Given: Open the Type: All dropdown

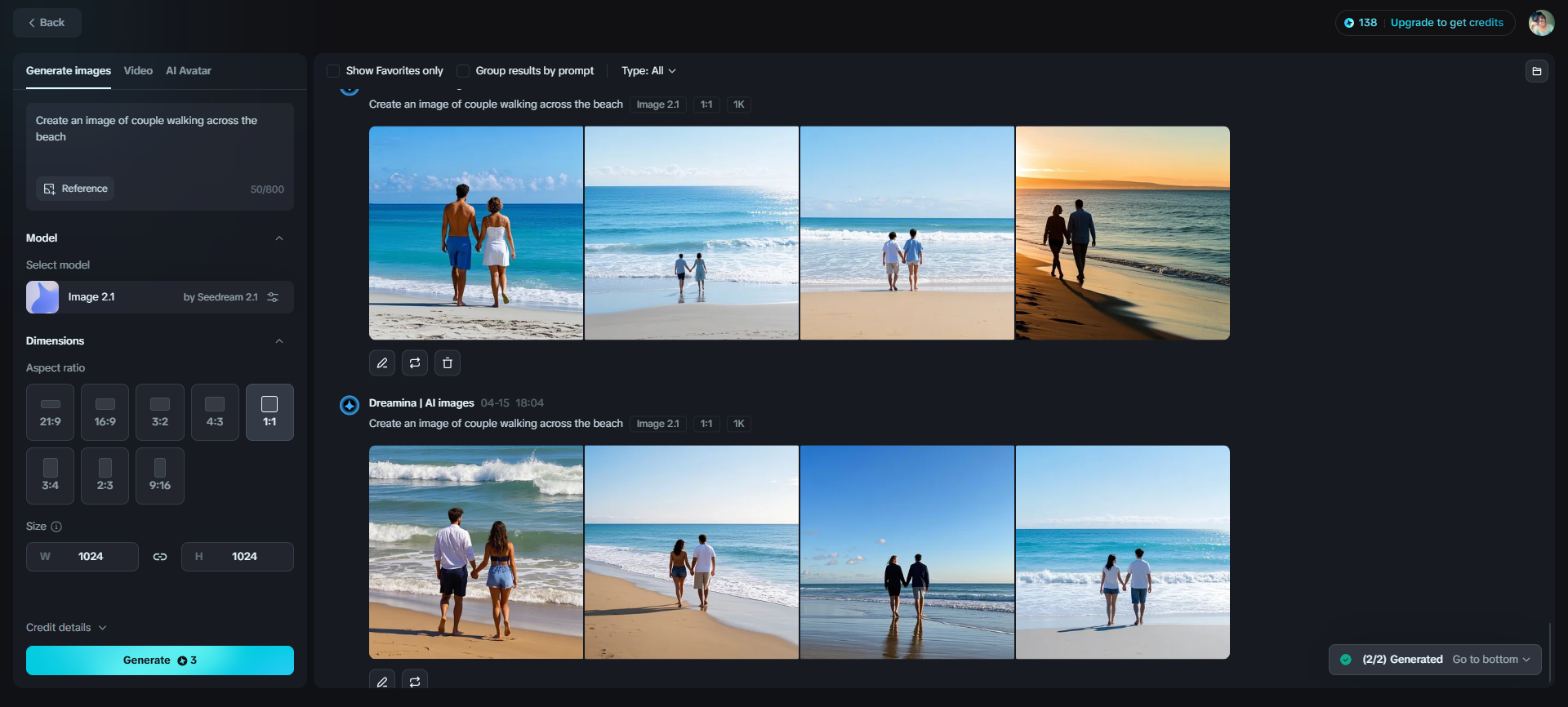Looking at the screenshot, I should tap(648, 71).
